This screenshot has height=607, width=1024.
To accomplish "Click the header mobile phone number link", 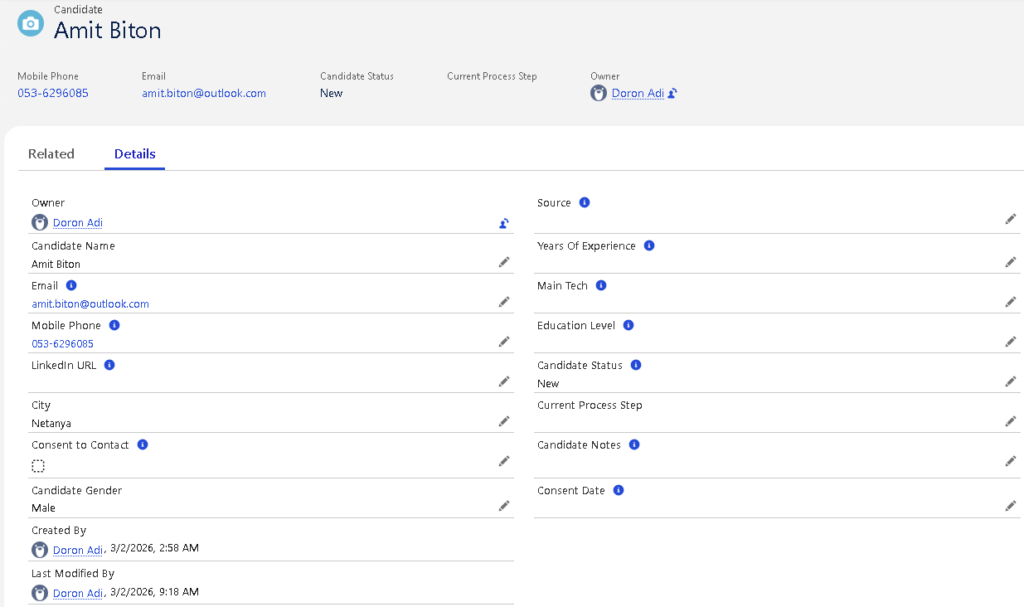I will (x=53, y=93).
